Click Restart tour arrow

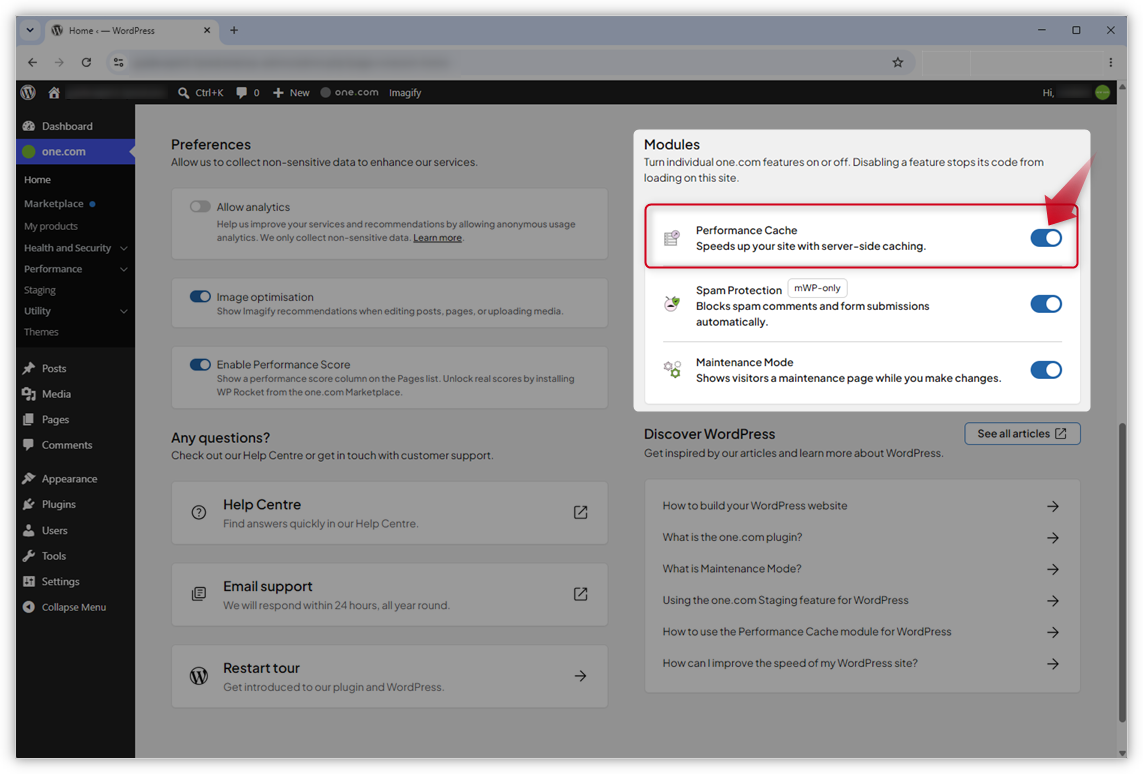pos(580,676)
